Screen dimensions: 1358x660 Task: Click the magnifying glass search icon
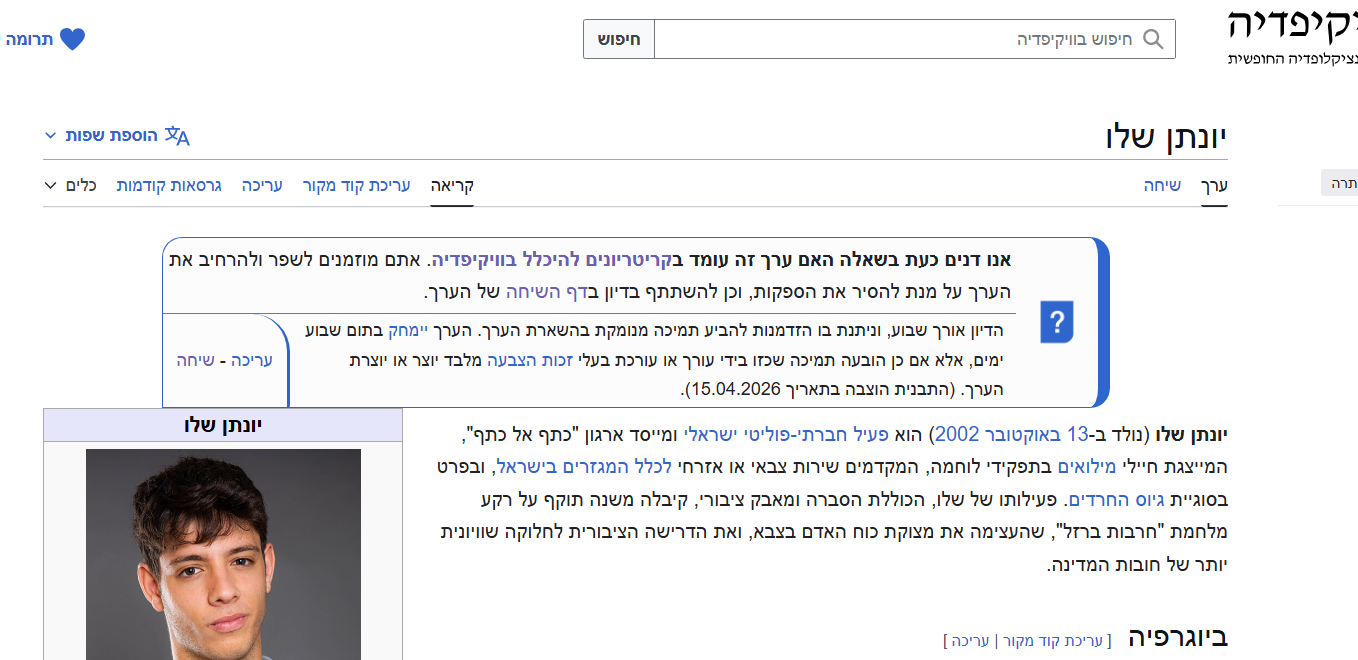1153,39
